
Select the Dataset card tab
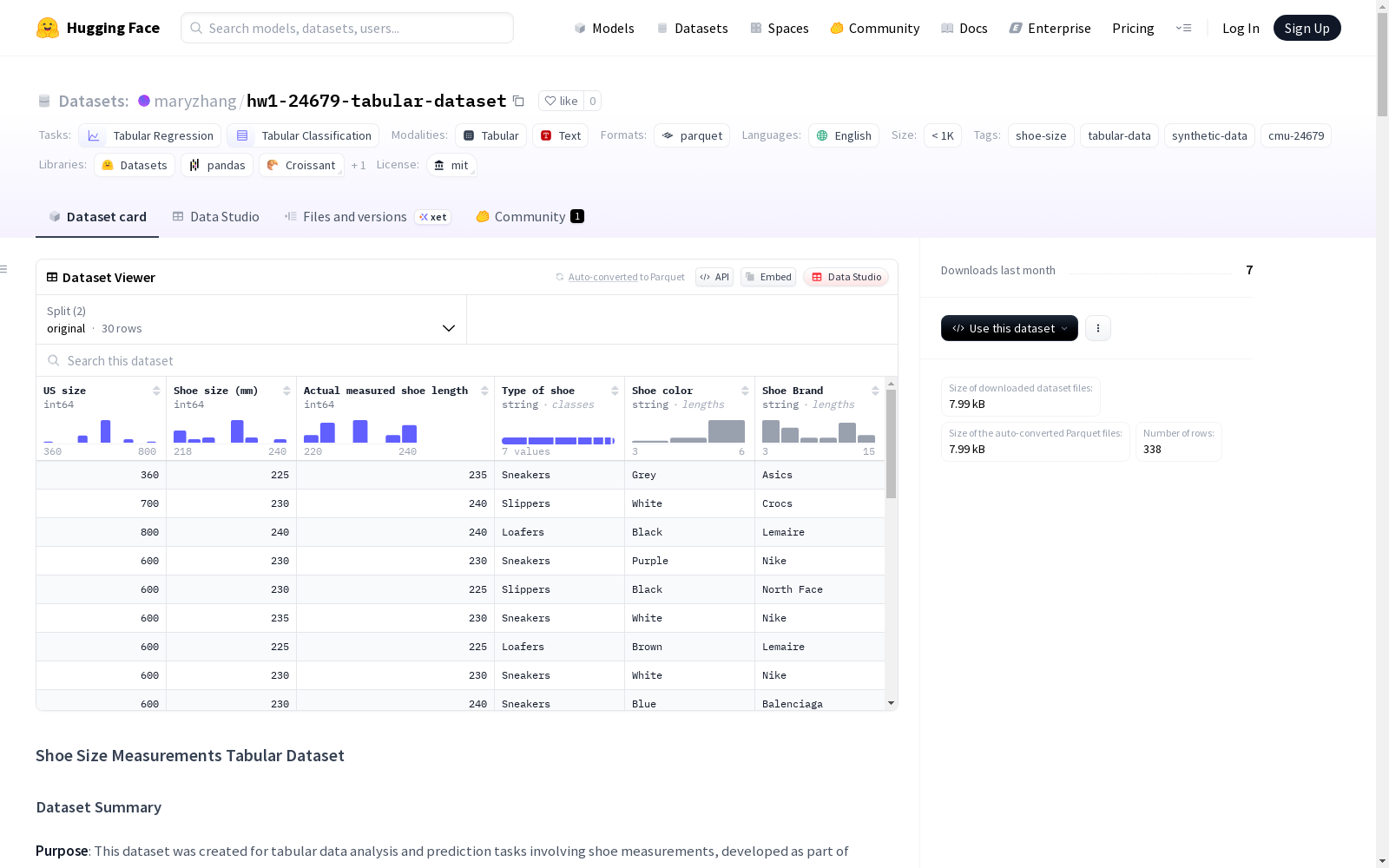(97, 217)
